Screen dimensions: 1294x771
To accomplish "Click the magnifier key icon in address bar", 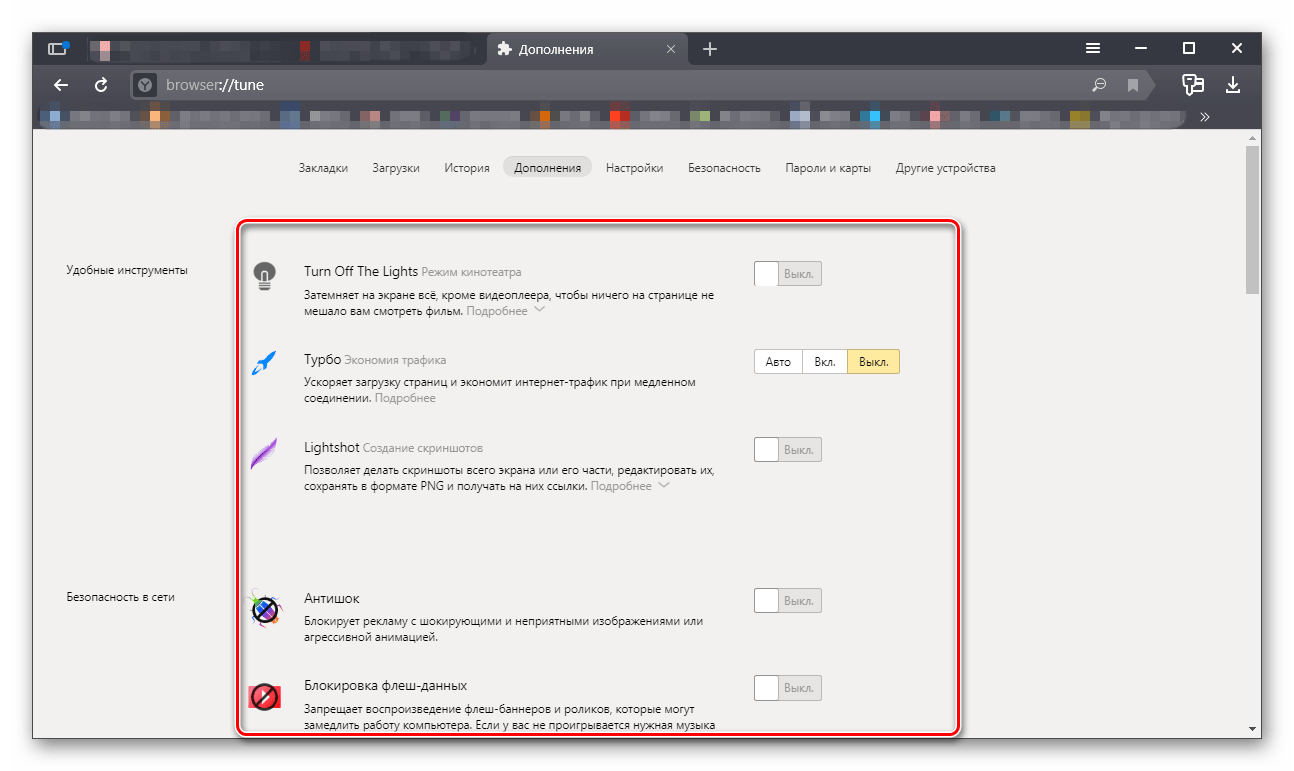I will (x=1099, y=85).
